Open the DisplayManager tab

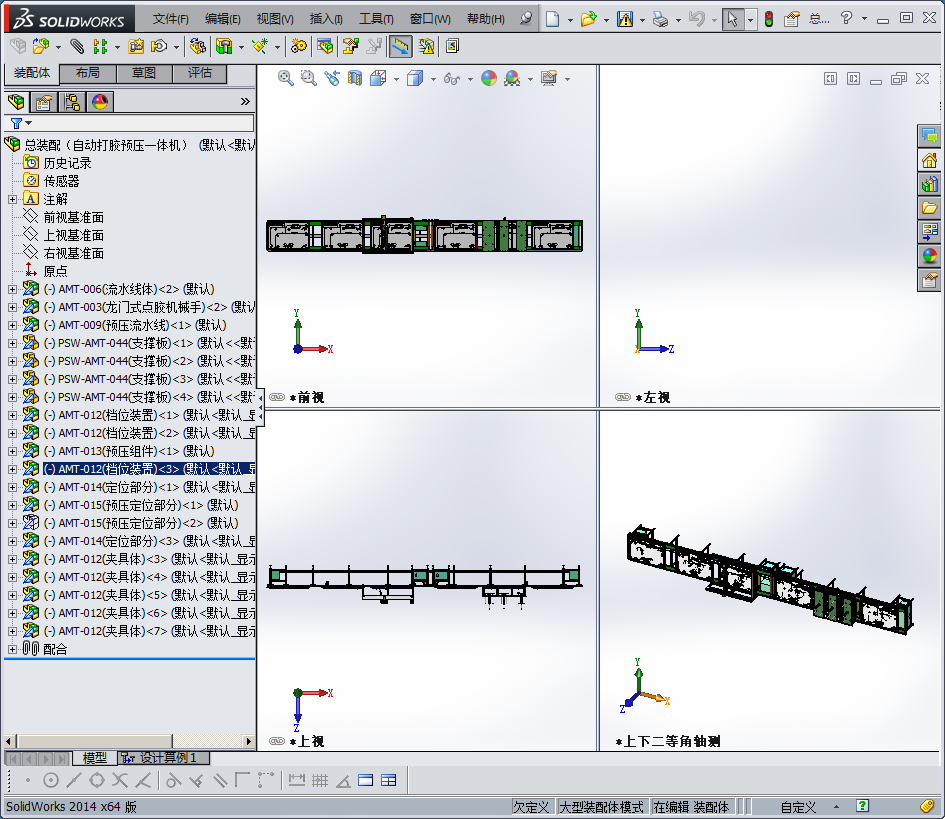point(100,102)
